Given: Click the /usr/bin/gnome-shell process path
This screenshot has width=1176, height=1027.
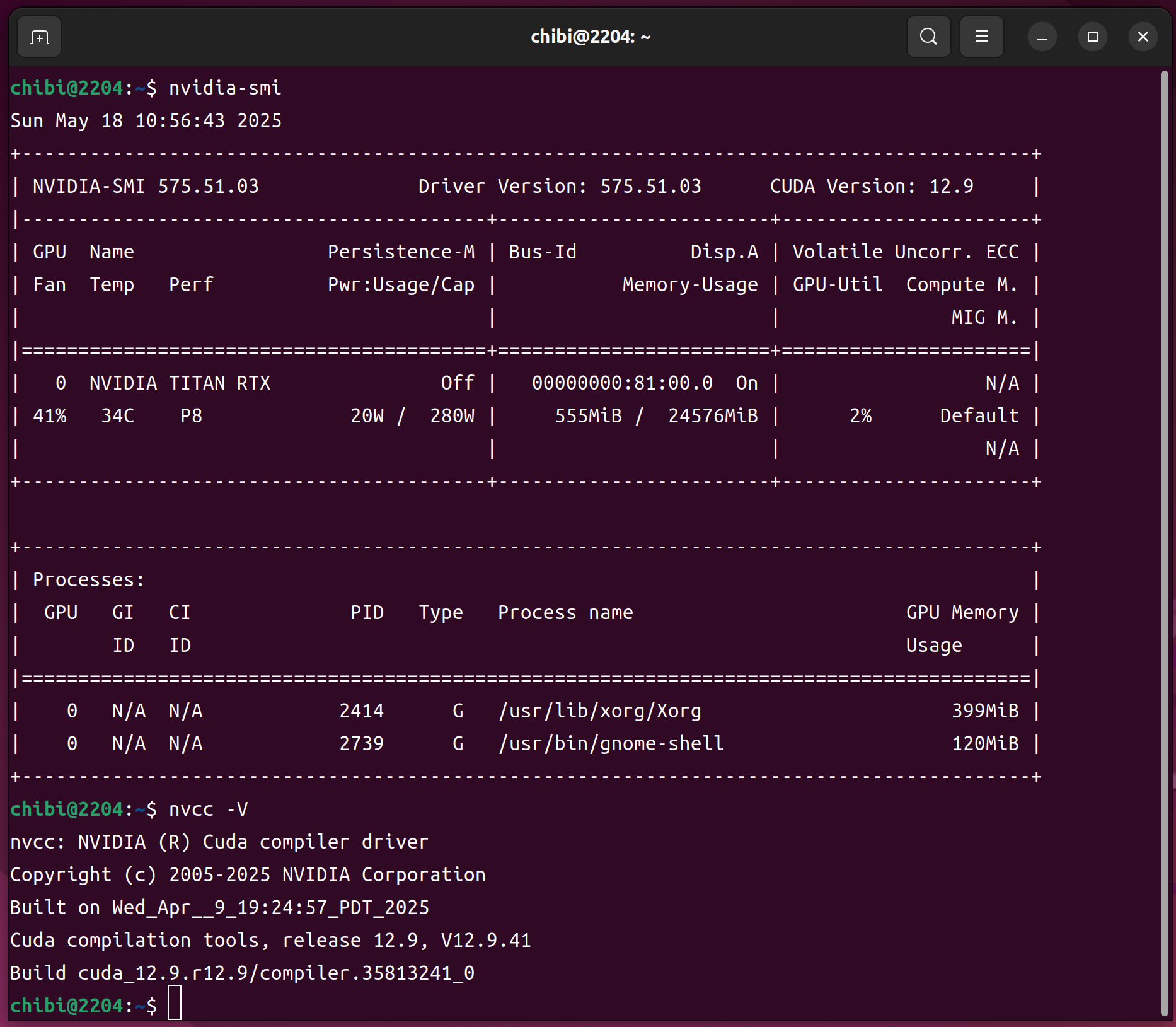Looking at the screenshot, I should (611, 744).
